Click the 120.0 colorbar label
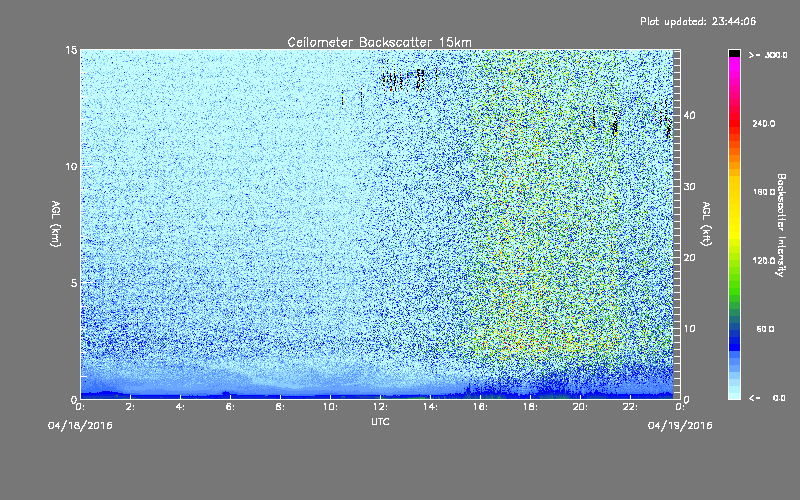 (764, 261)
